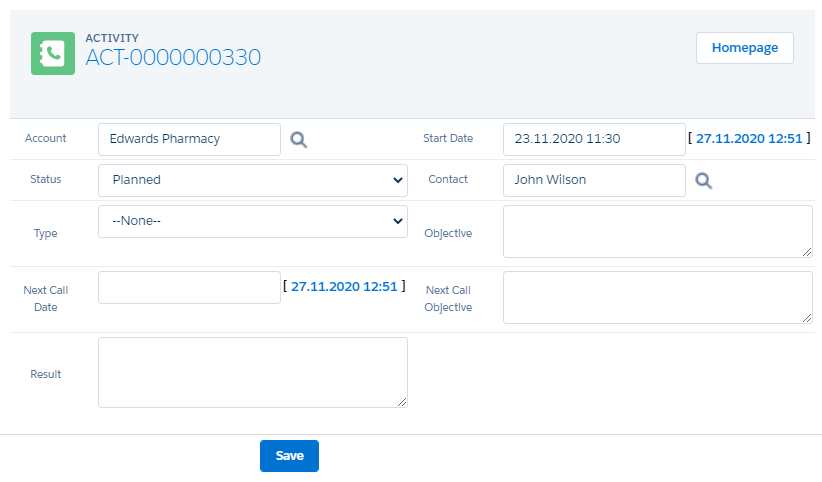The image size is (822, 482).
Task: Open Account lookup magnifier icon
Action: coord(298,140)
